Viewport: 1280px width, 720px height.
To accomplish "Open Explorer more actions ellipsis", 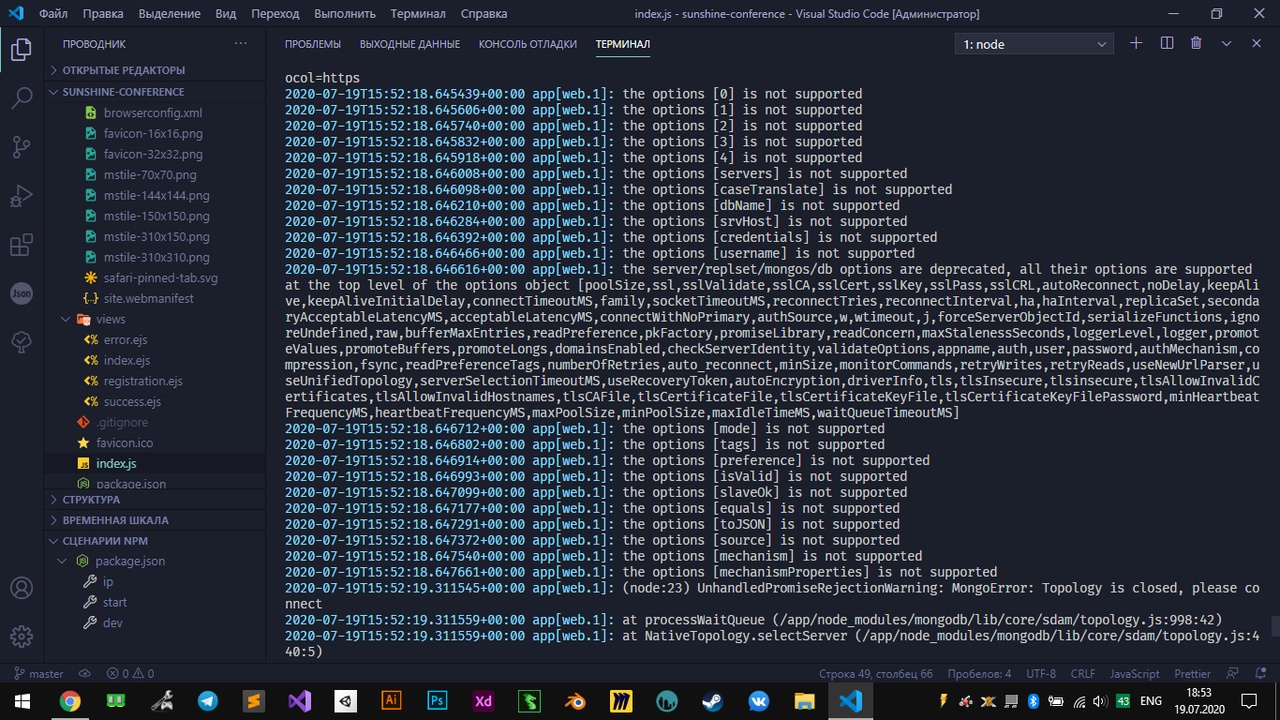I will (x=240, y=44).
